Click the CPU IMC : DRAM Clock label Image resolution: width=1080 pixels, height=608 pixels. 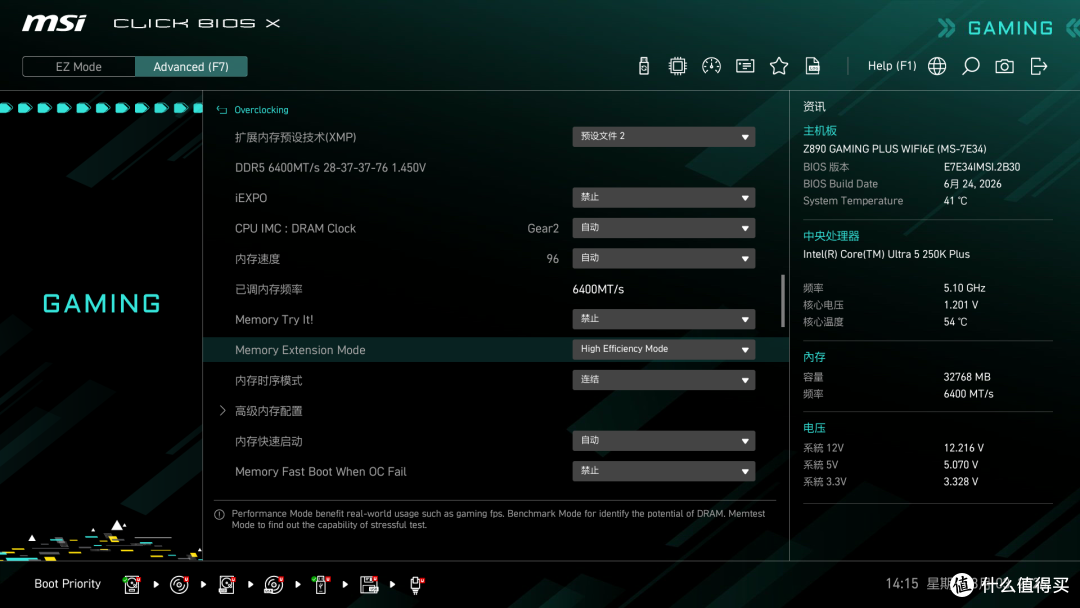pos(295,229)
